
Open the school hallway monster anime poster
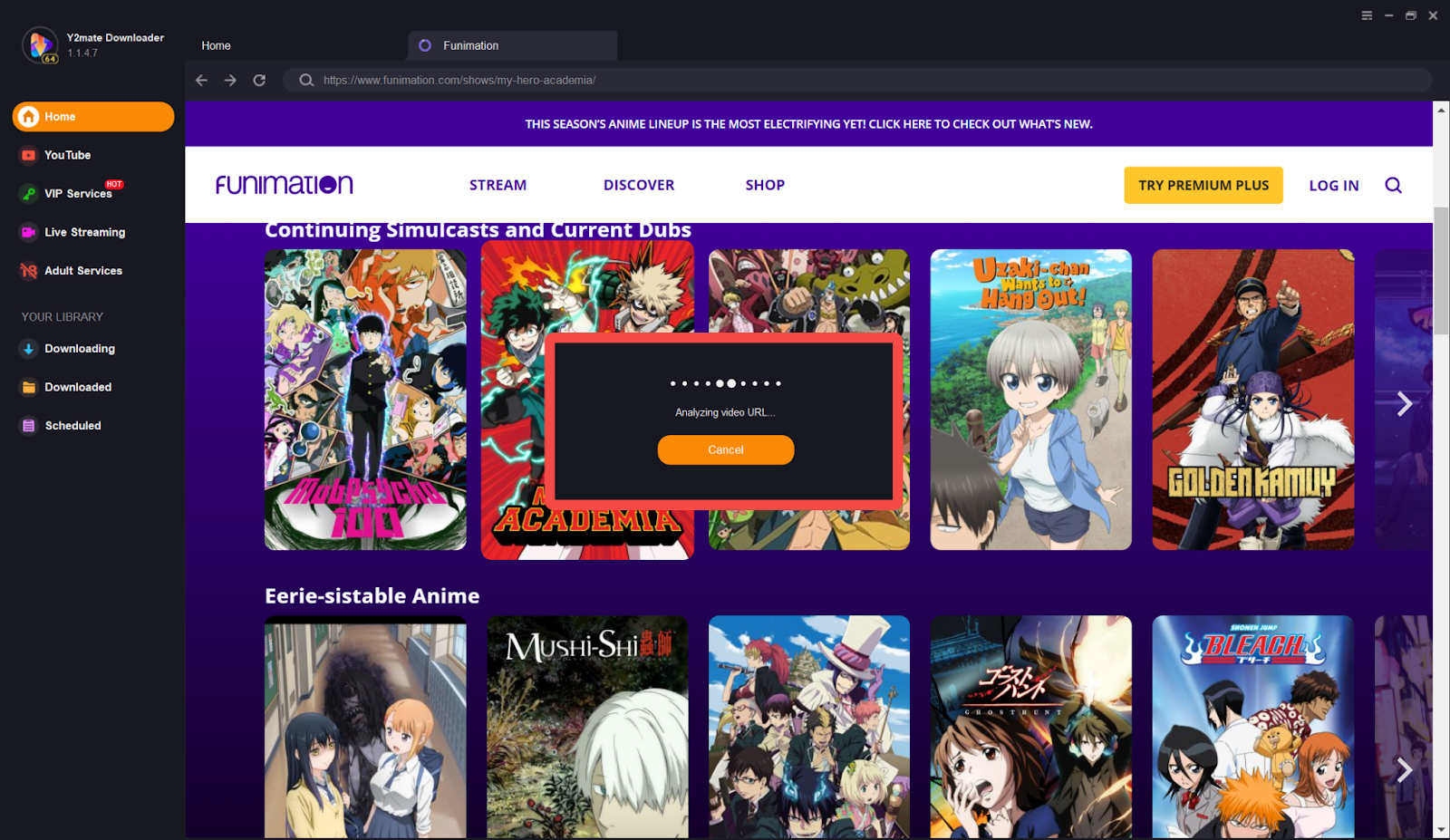[x=365, y=727]
